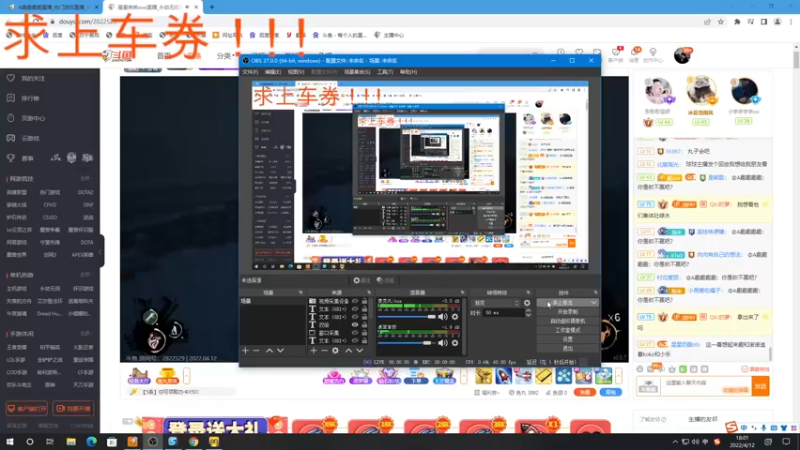Open File Explorer from the taskbar
Image resolution: width=800 pixels, height=450 pixels.
click(71, 441)
